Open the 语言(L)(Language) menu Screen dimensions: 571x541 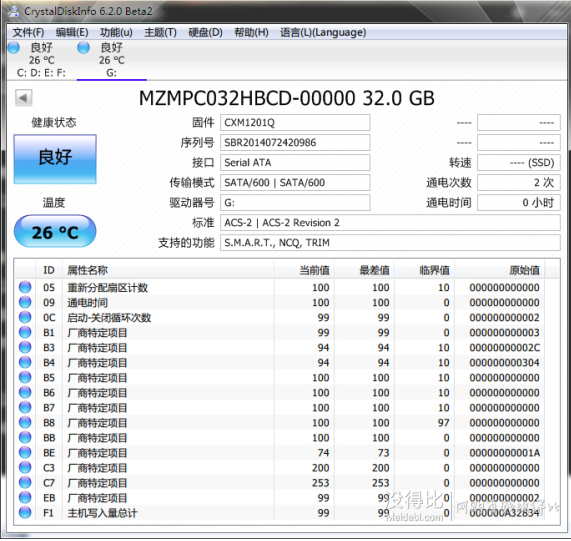coord(323,32)
